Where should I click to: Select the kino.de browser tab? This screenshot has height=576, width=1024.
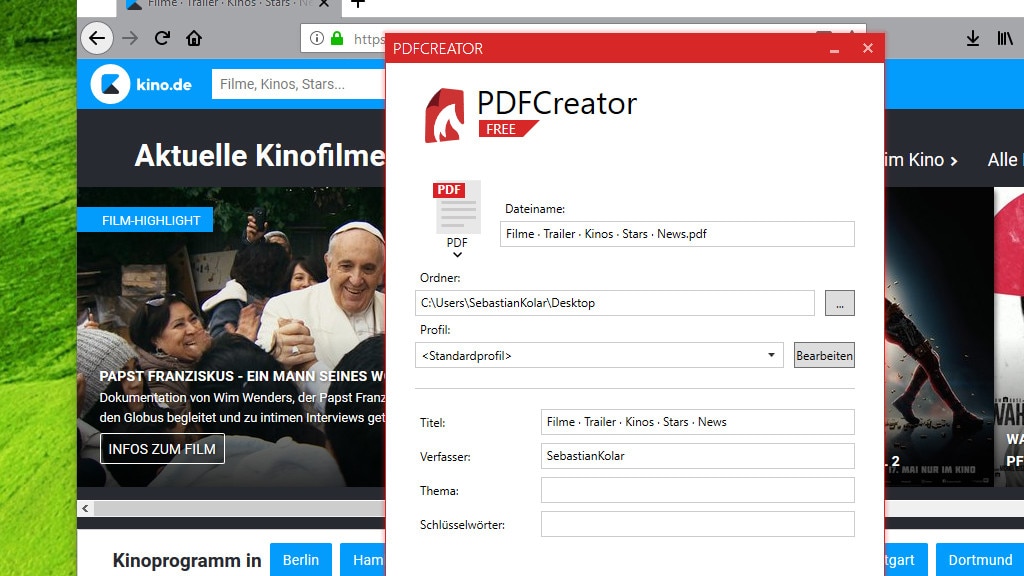[220, 4]
